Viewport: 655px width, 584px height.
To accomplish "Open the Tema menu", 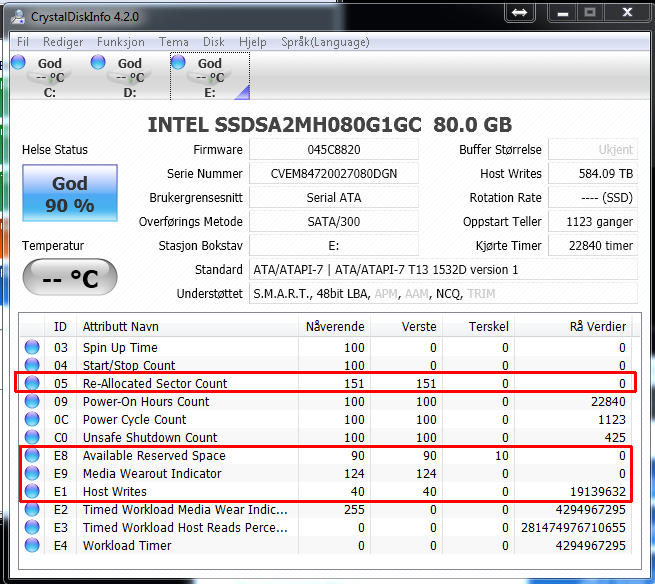I will coord(173,42).
